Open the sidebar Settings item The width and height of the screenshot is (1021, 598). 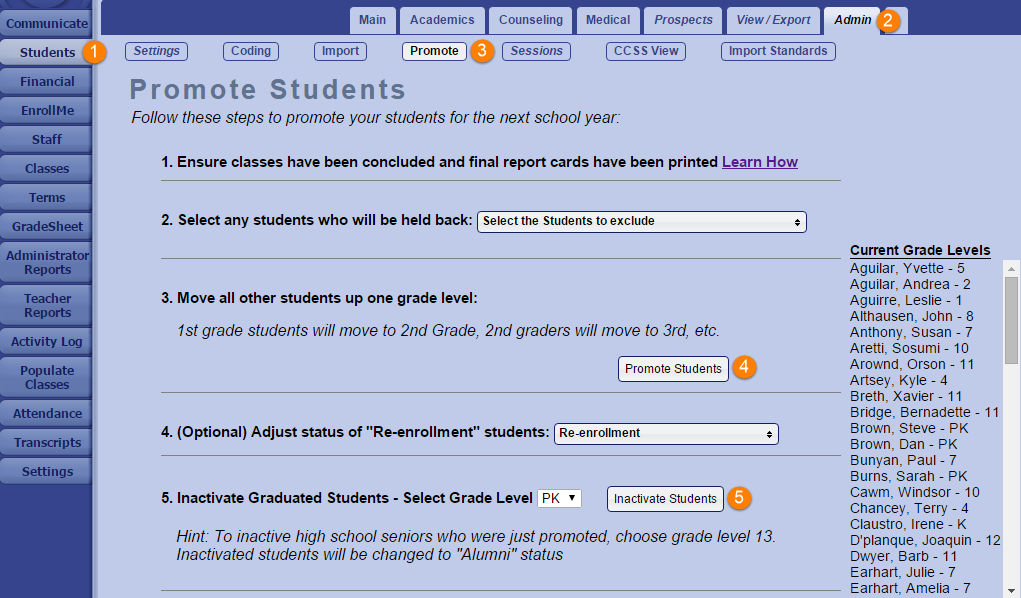pyautogui.click(x=46, y=472)
